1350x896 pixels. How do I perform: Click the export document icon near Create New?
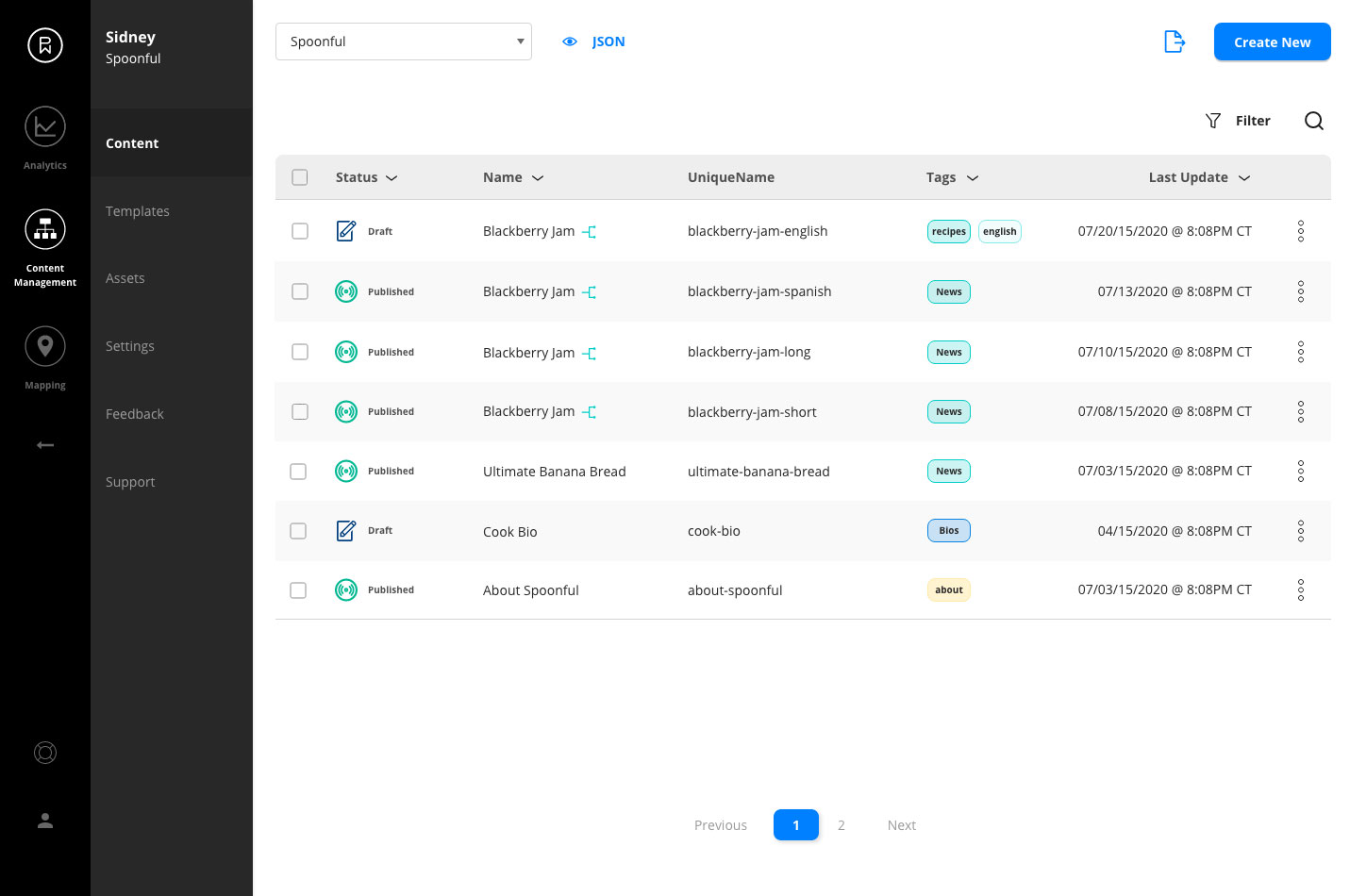click(x=1174, y=41)
